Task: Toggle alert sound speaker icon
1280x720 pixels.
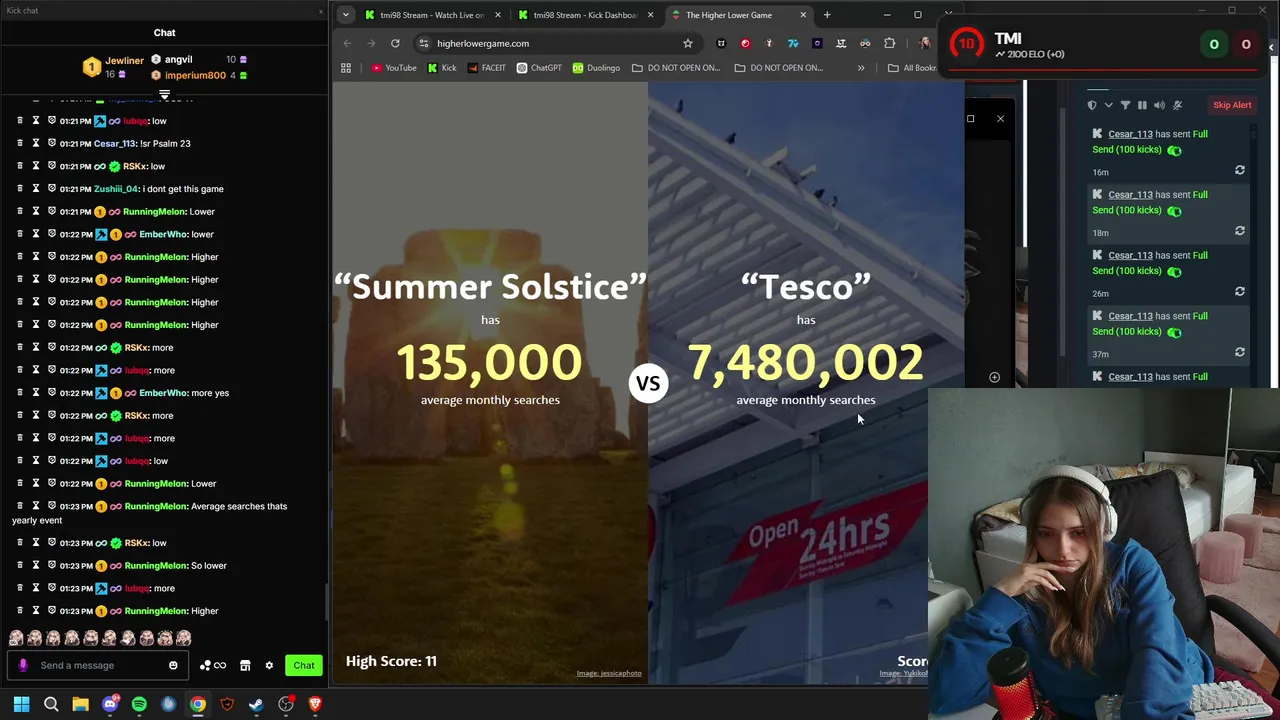Action: coord(1159,105)
